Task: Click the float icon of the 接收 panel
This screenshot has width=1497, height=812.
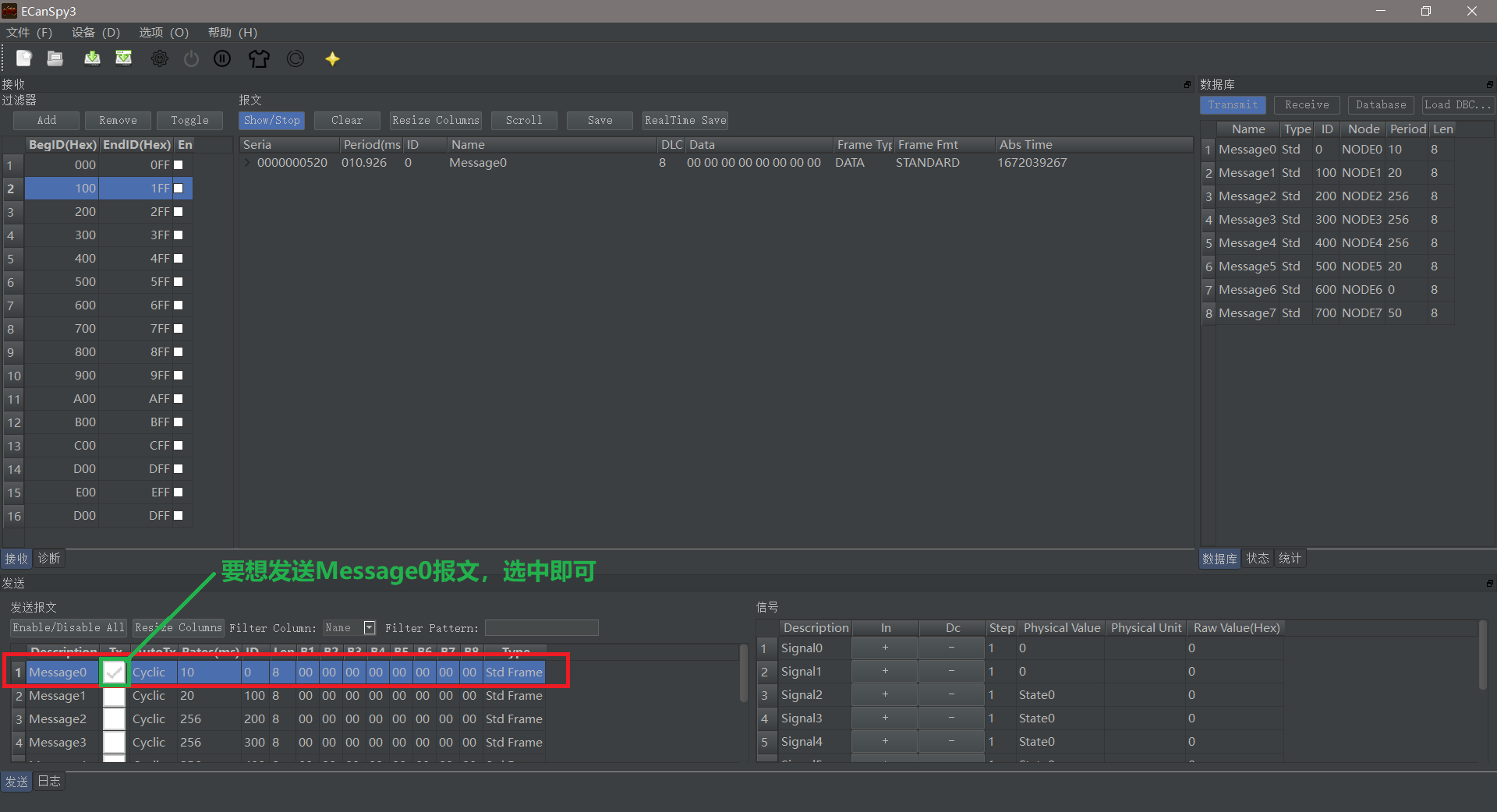Action: (x=1187, y=84)
